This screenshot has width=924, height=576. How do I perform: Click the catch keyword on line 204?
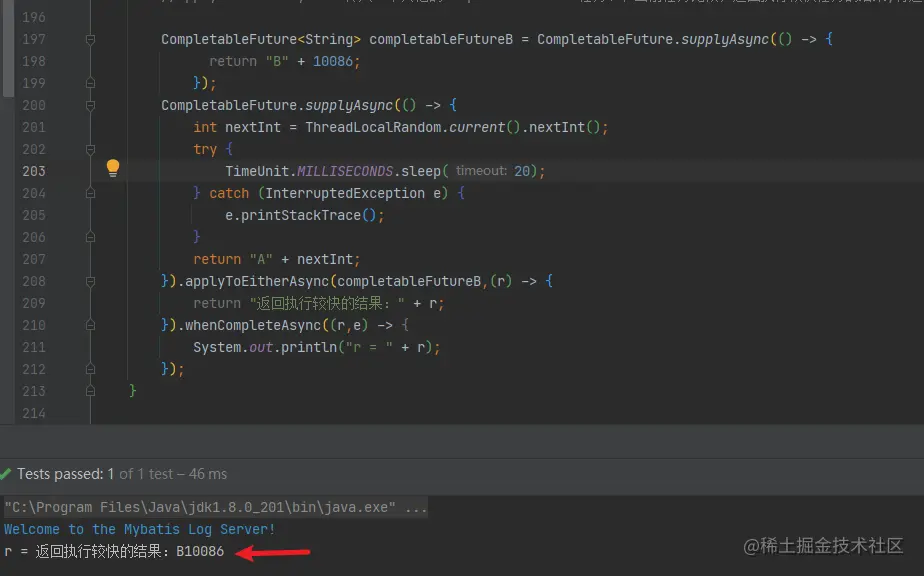click(229, 193)
